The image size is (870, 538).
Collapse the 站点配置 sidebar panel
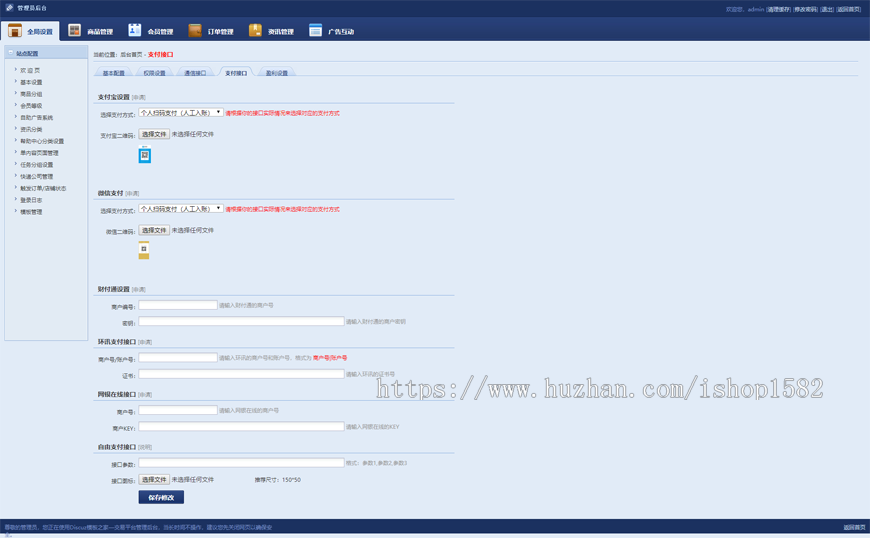point(11,53)
